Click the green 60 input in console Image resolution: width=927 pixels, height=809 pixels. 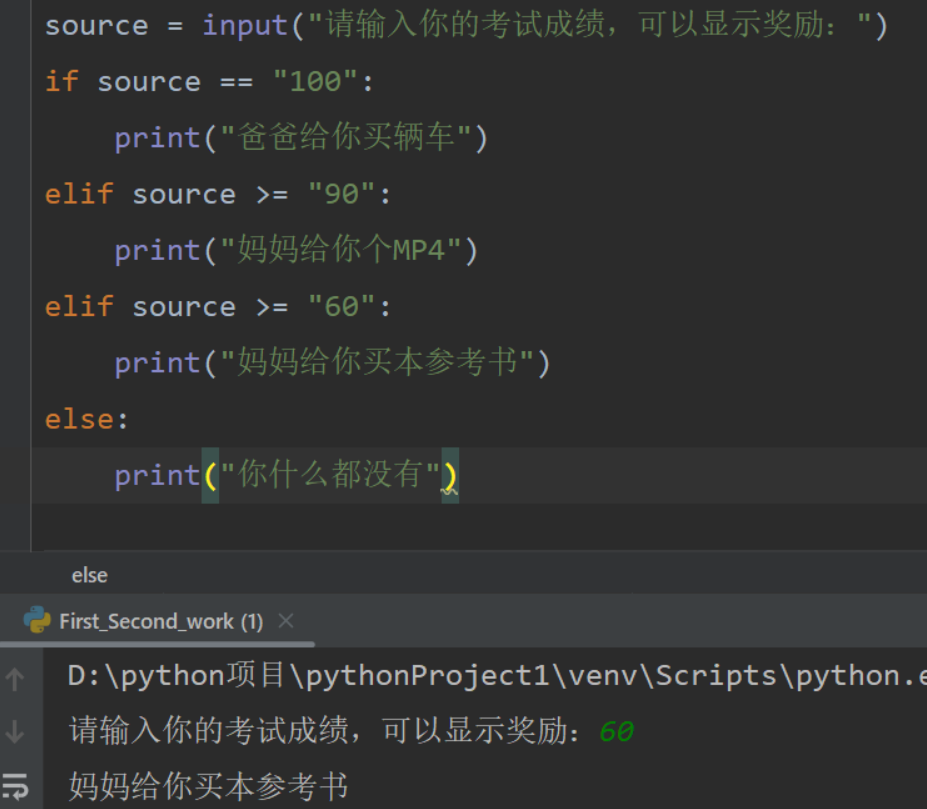click(x=616, y=732)
